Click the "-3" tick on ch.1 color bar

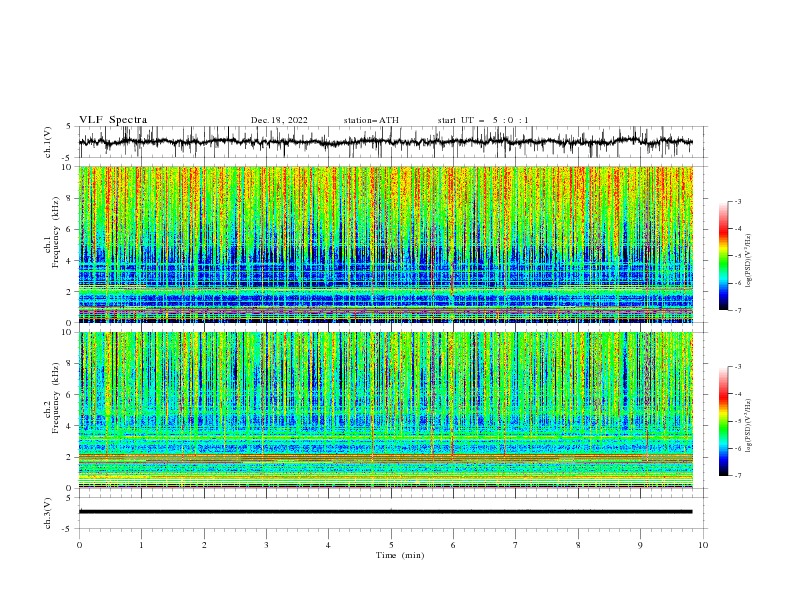(x=737, y=201)
